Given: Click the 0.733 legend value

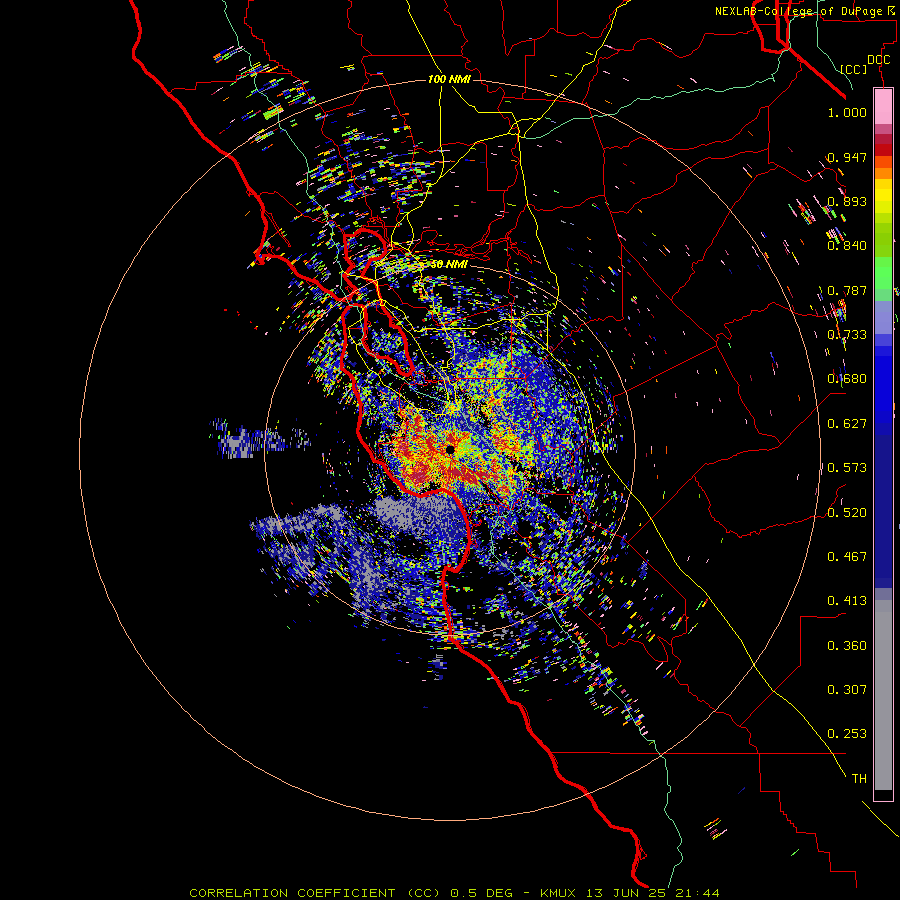Looking at the screenshot, I should point(847,335).
